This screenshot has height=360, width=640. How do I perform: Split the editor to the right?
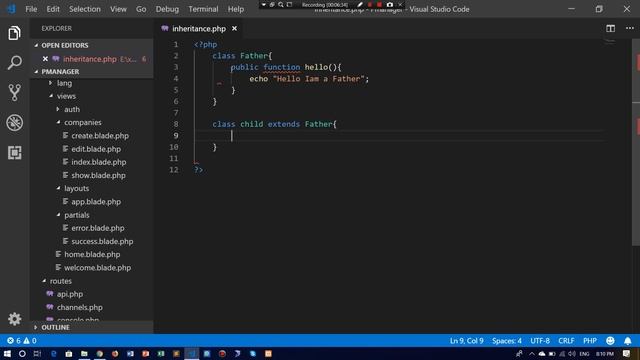[610, 29]
